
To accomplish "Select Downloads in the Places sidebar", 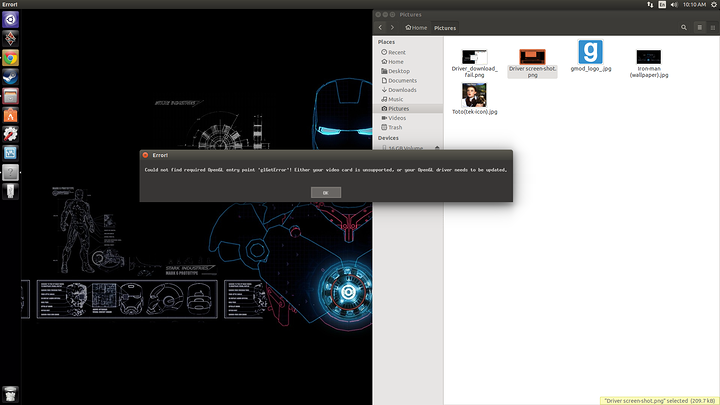I will point(402,90).
